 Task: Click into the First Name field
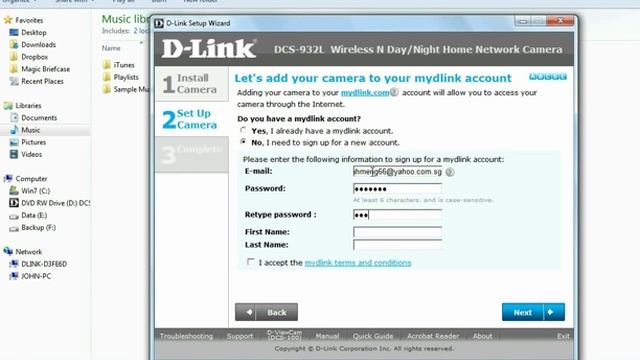(397, 232)
